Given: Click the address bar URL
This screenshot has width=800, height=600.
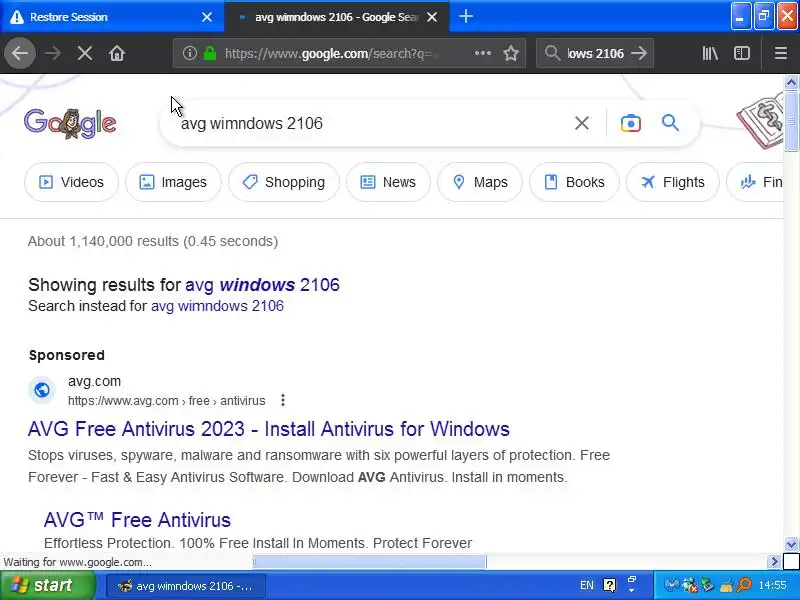Looking at the screenshot, I should pyautogui.click(x=332, y=53).
